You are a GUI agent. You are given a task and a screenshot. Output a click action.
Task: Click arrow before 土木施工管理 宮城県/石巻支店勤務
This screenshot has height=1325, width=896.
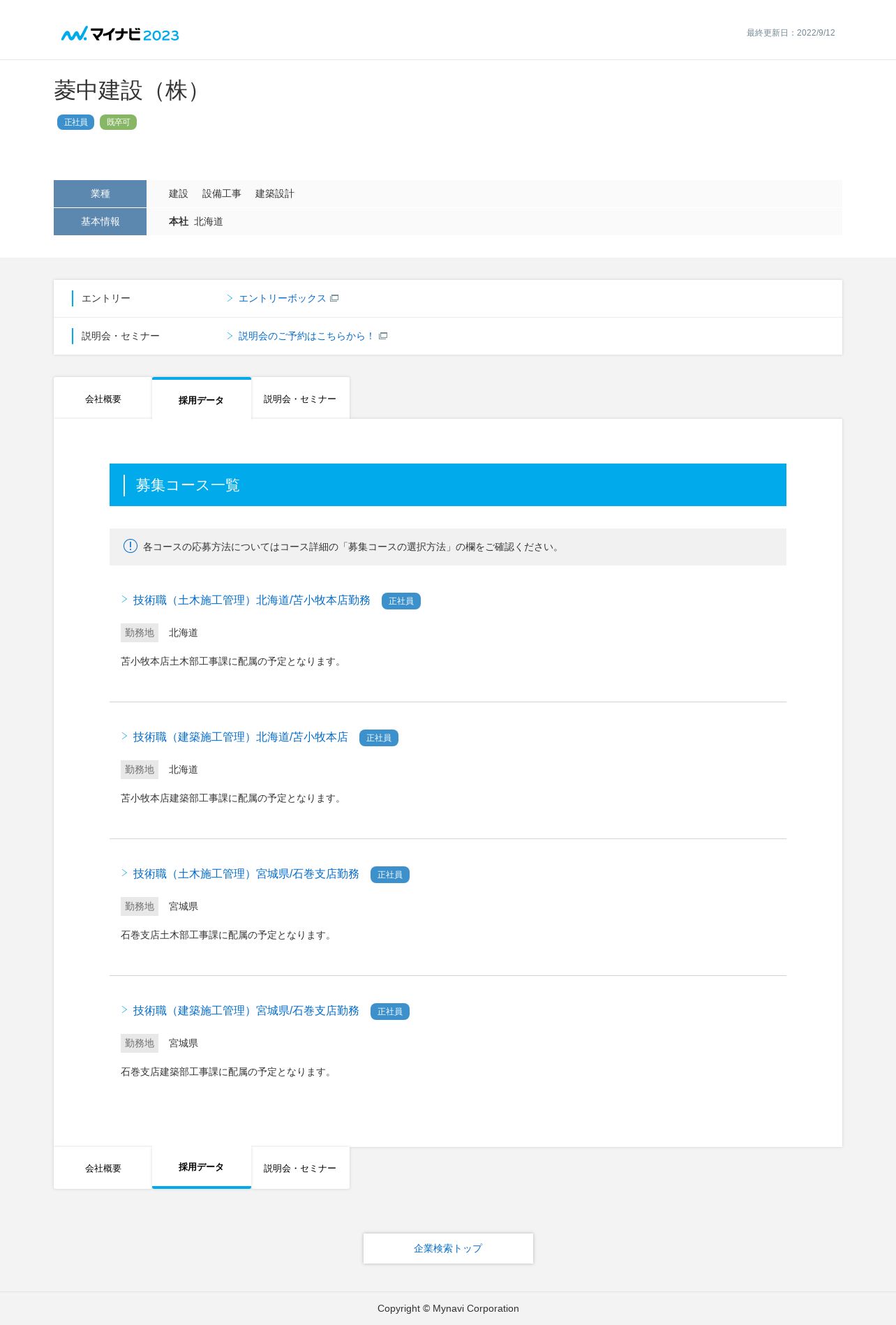tap(124, 873)
